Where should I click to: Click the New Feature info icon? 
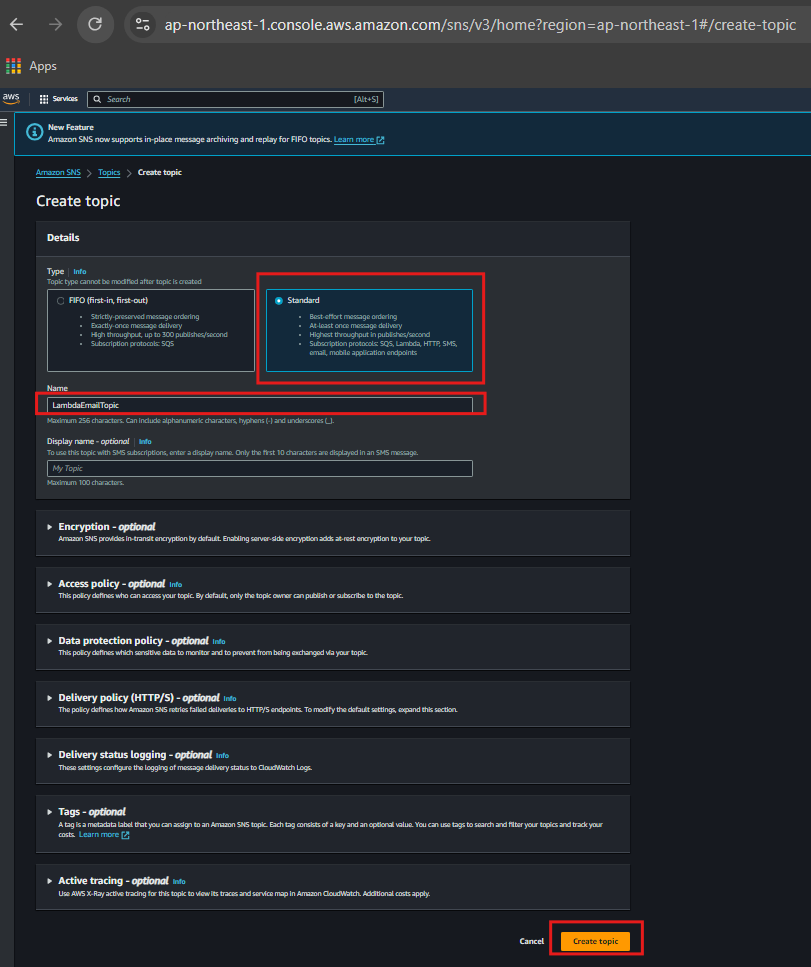click(x=34, y=132)
